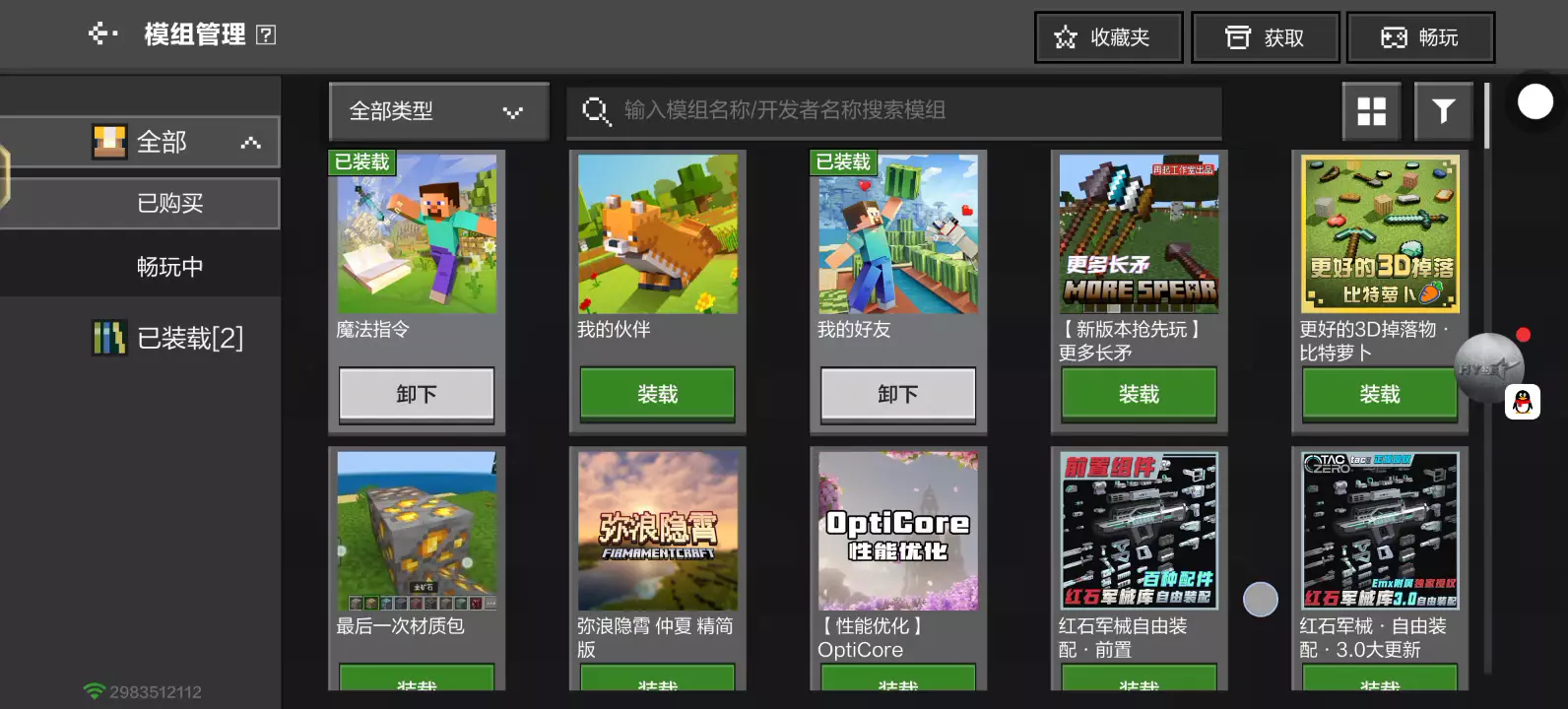The height and width of the screenshot is (709, 1568).
Task: Open the 已装载[2] loaded mods list
Action: [x=190, y=339]
